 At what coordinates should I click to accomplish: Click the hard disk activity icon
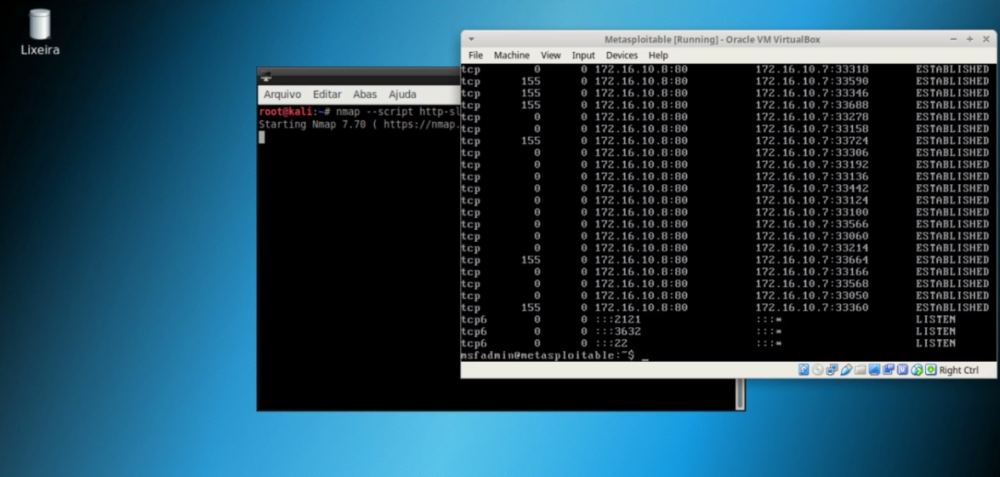pyautogui.click(x=804, y=370)
